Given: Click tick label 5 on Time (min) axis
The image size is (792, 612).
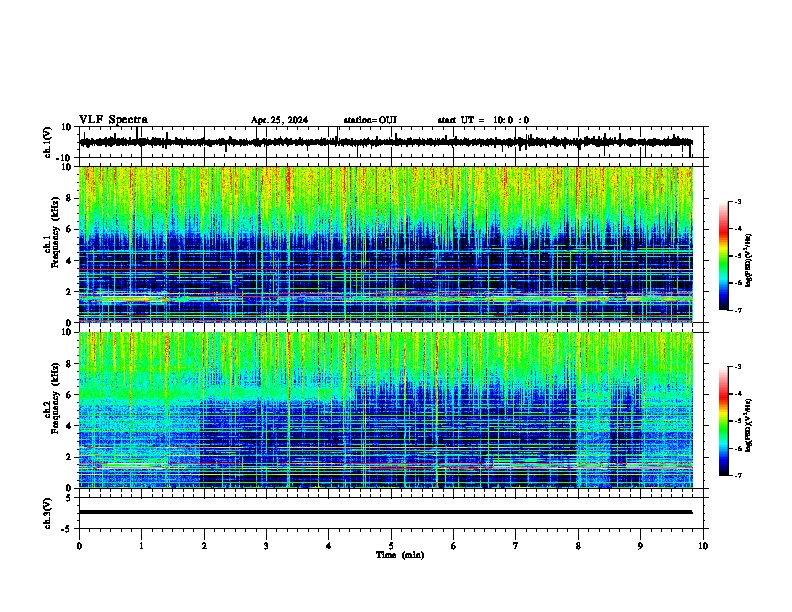Looking at the screenshot, I should 391,546.
